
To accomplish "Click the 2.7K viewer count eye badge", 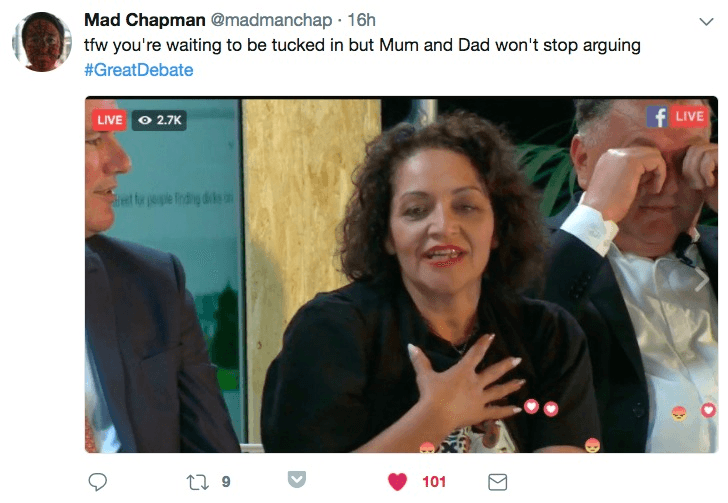I will 159,120.
